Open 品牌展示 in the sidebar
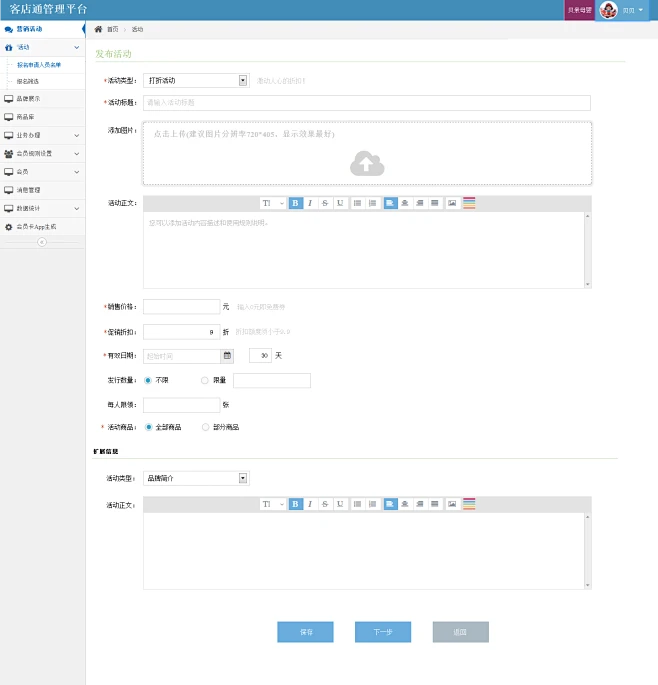 coord(42,99)
